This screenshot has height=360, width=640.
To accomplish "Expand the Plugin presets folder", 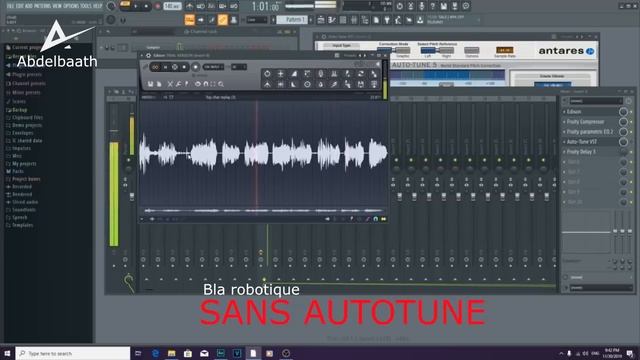I will 27,75.
